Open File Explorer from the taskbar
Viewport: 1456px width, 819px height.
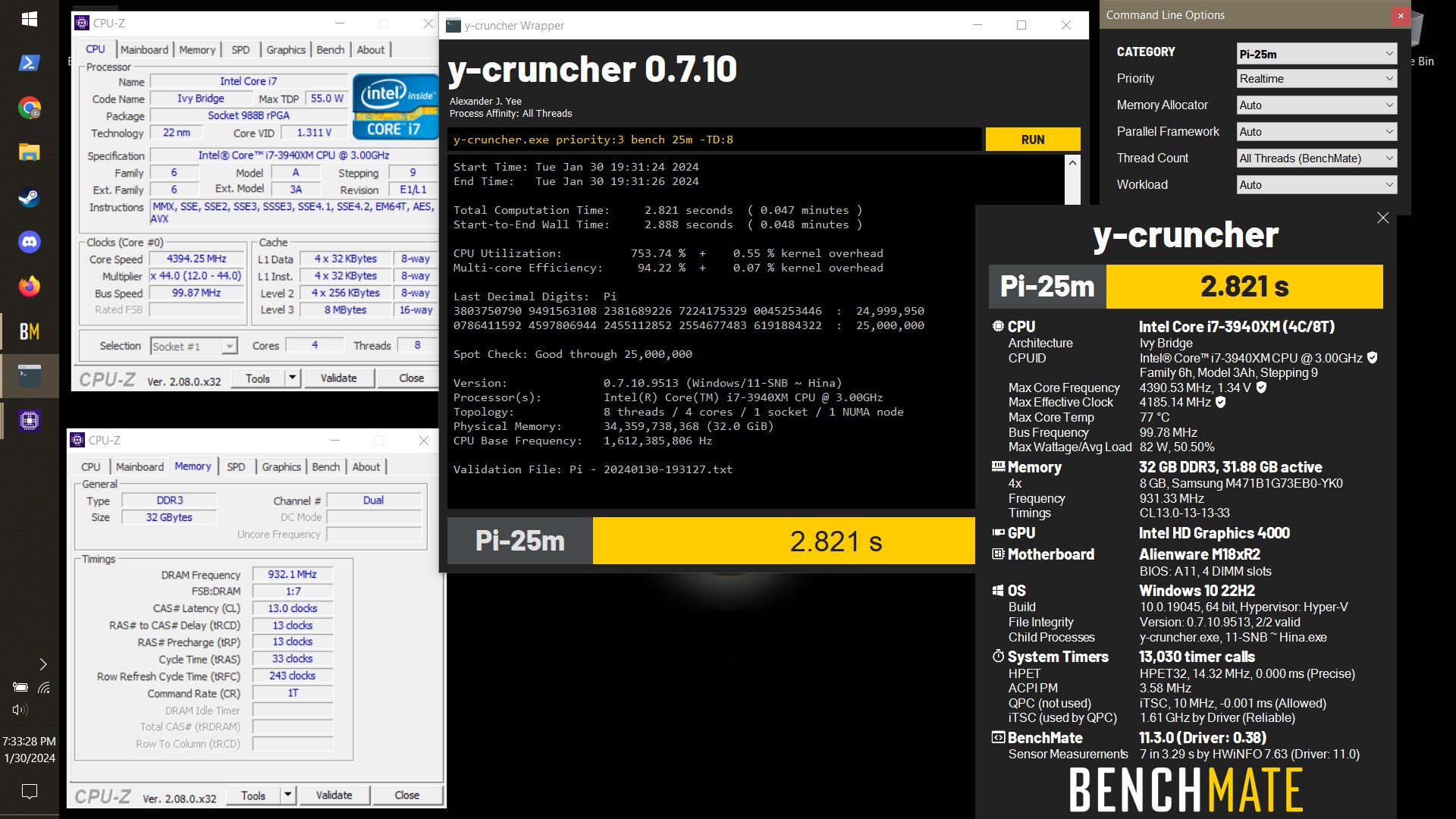tap(30, 152)
